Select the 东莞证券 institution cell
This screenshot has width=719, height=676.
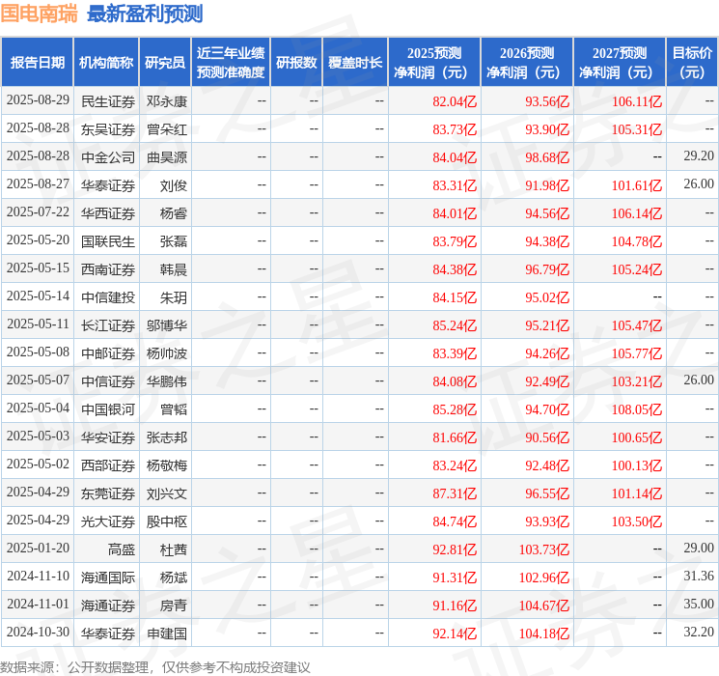(x=108, y=493)
